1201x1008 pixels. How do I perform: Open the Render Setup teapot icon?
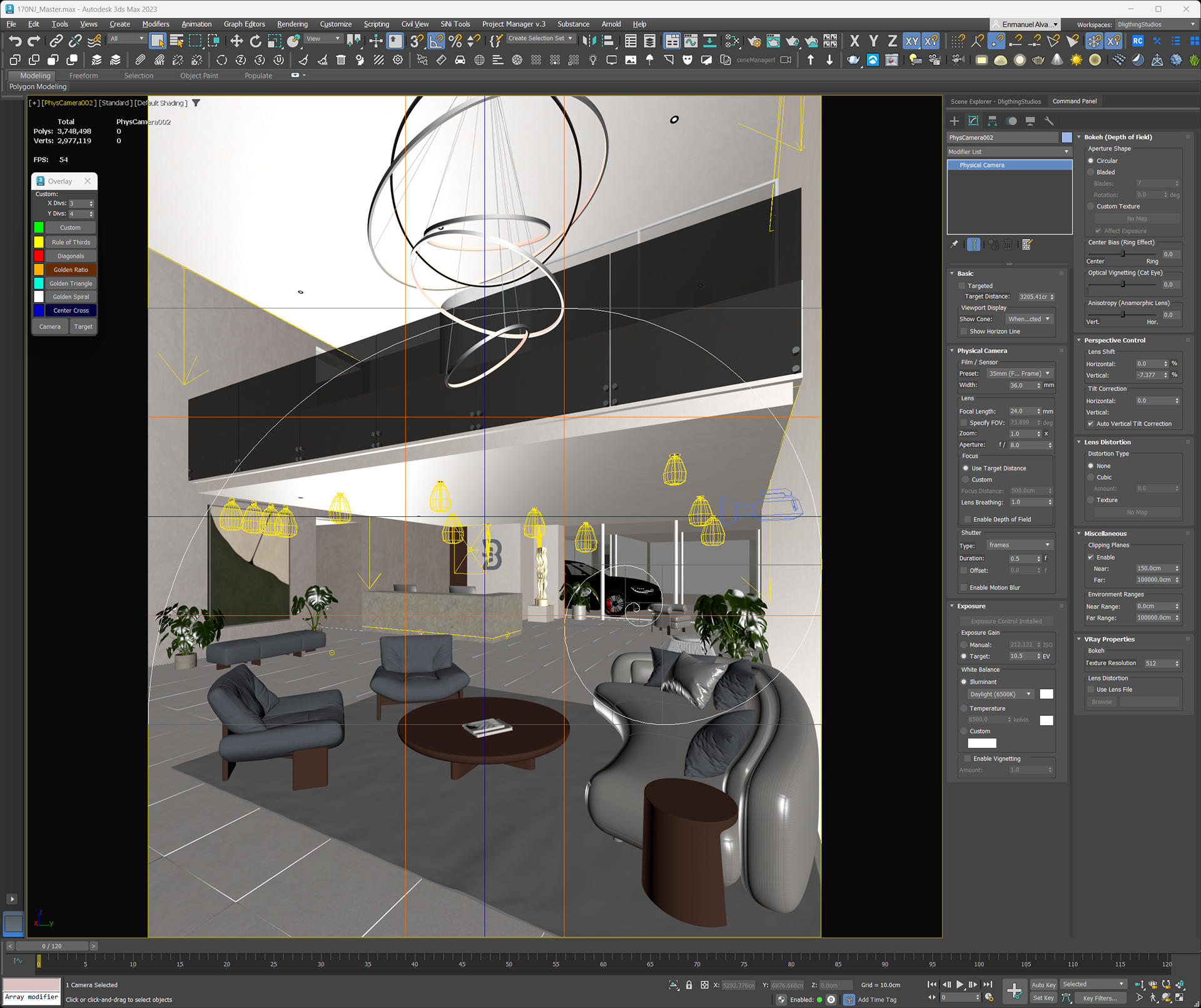coord(754,41)
